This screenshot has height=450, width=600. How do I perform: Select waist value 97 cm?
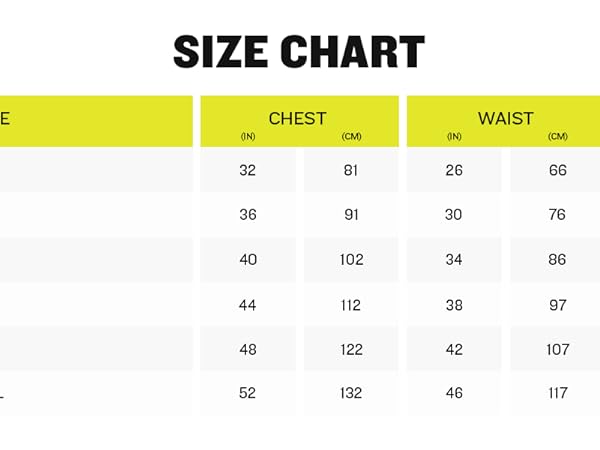pyautogui.click(x=558, y=305)
